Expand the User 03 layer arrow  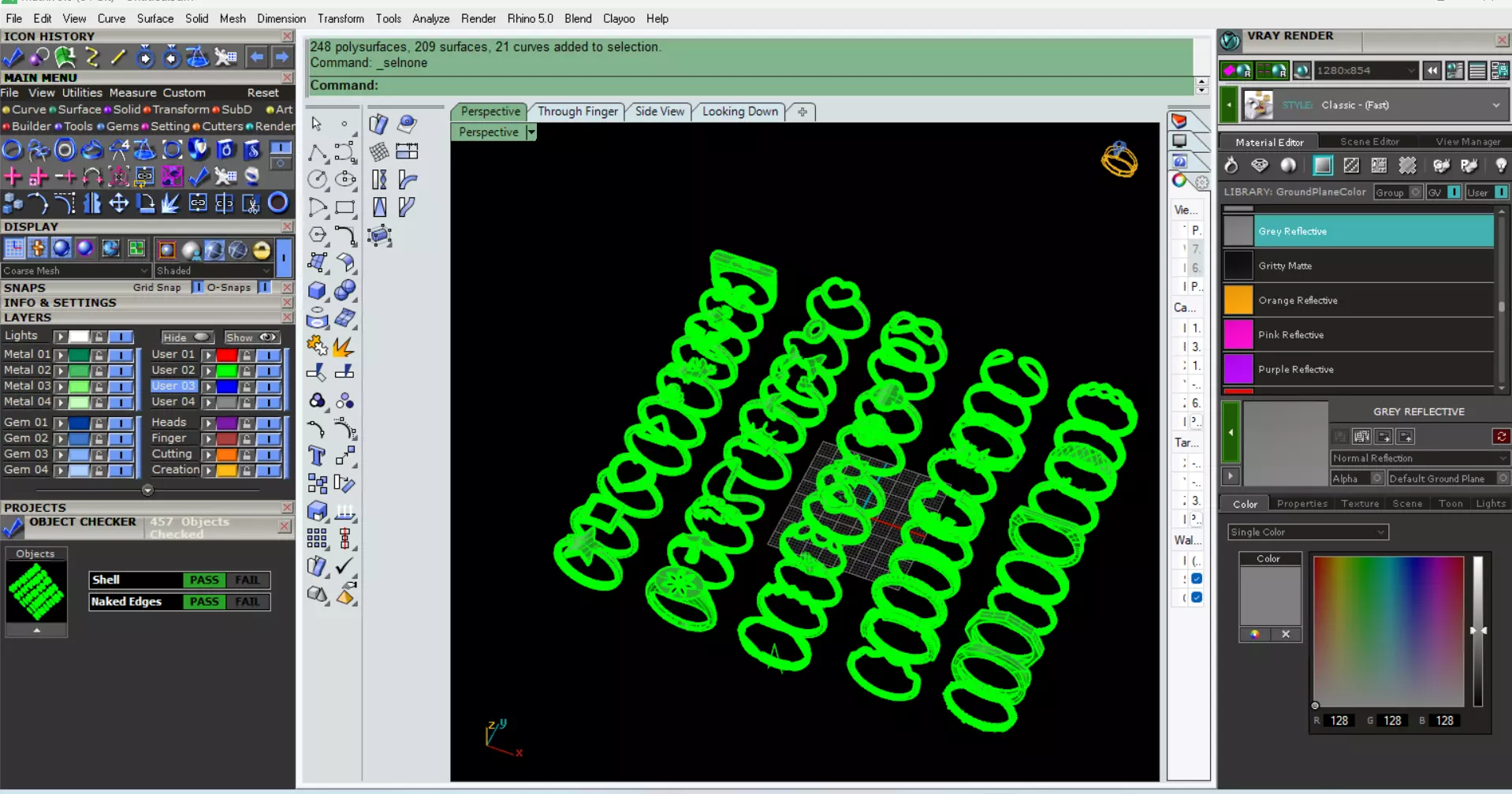208,386
